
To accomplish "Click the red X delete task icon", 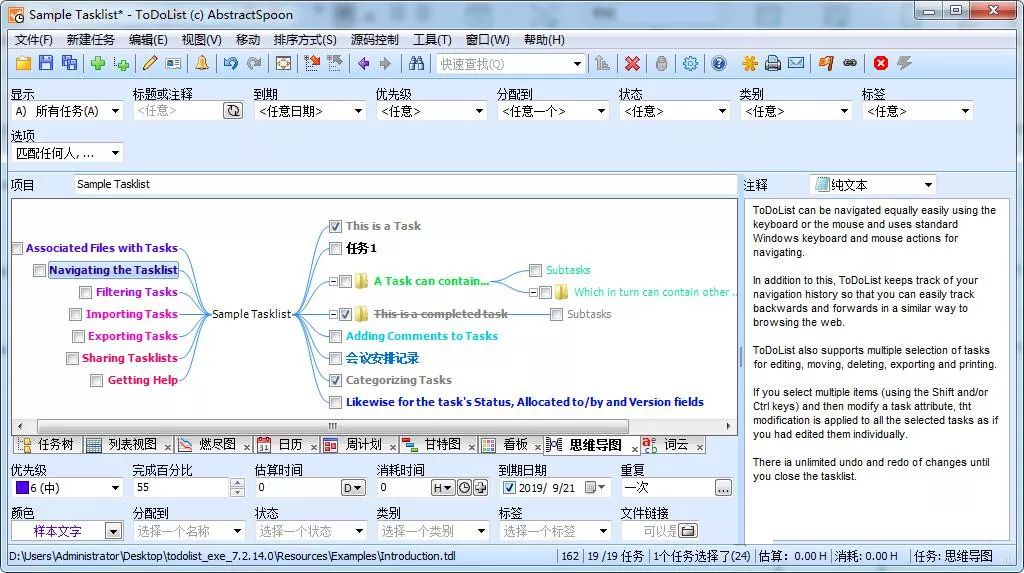I will coord(632,63).
